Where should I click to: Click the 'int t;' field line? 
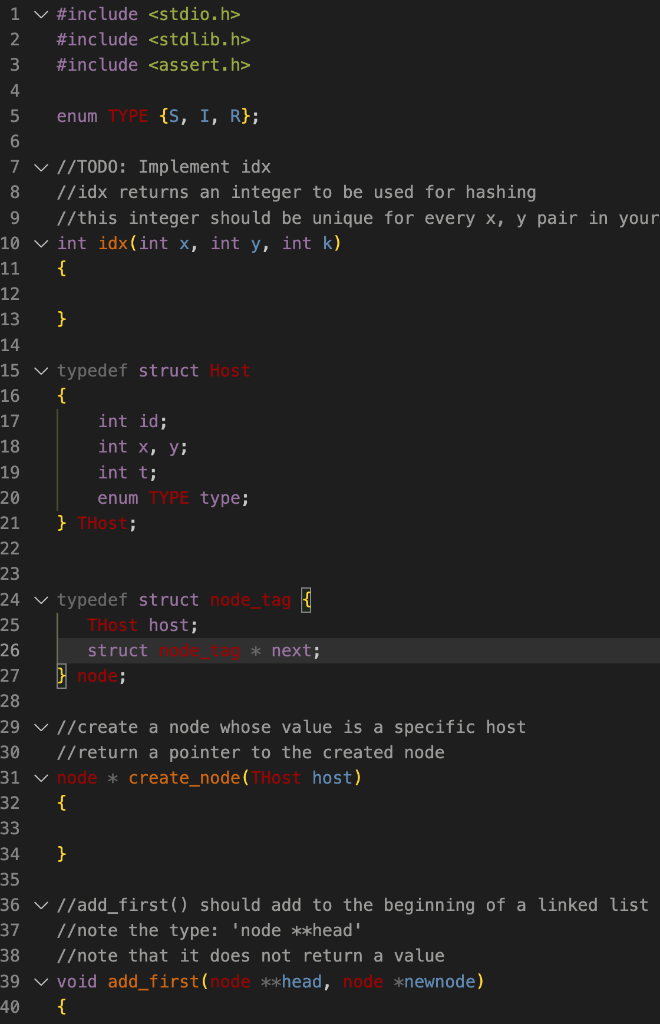point(127,473)
